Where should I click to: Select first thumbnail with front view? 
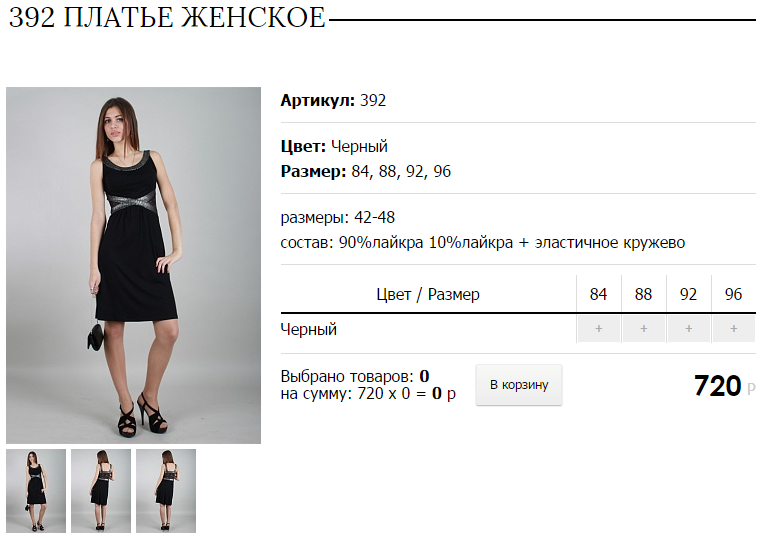[x=36, y=491]
